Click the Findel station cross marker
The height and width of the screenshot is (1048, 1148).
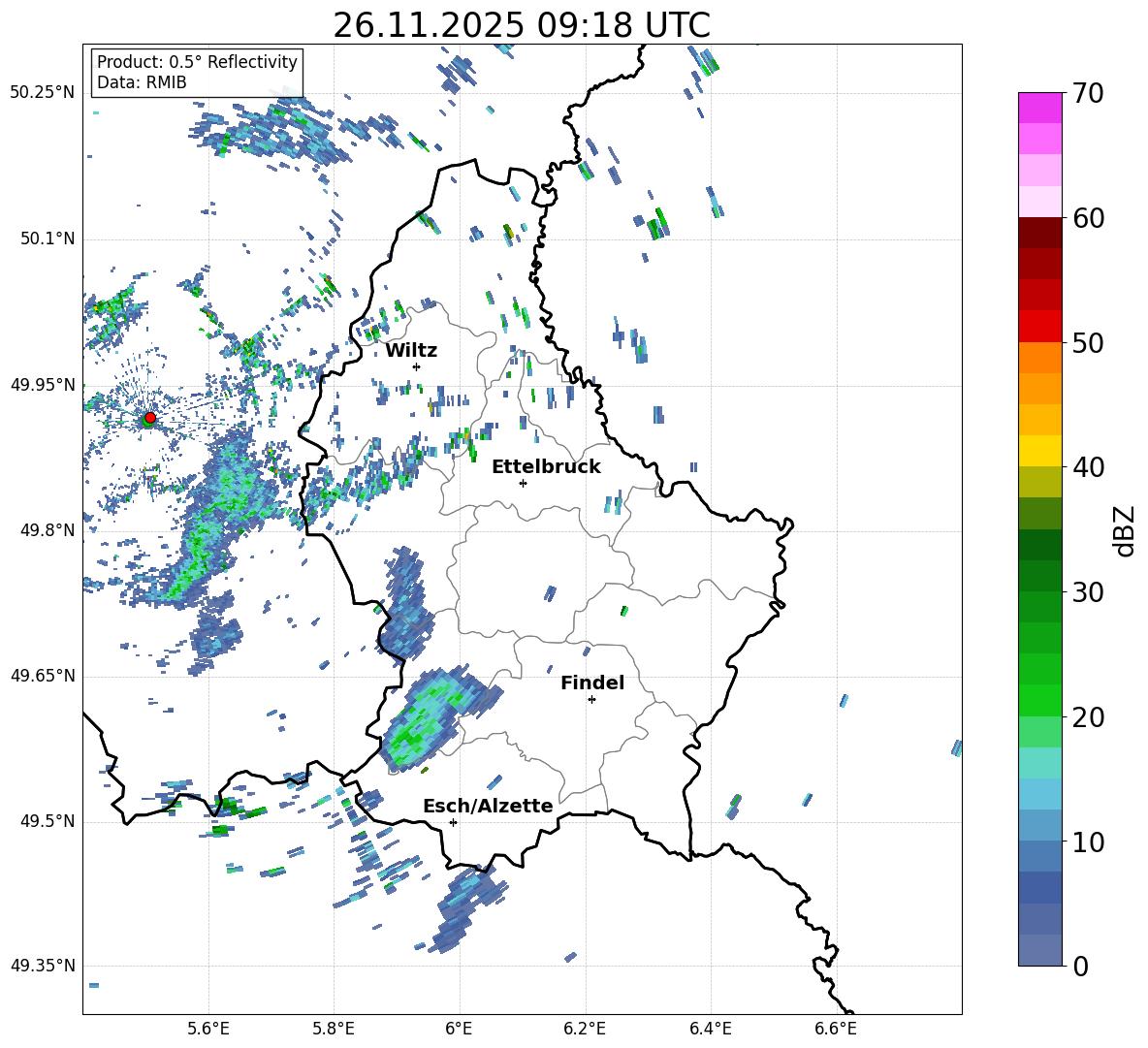pyautogui.click(x=591, y=699)
